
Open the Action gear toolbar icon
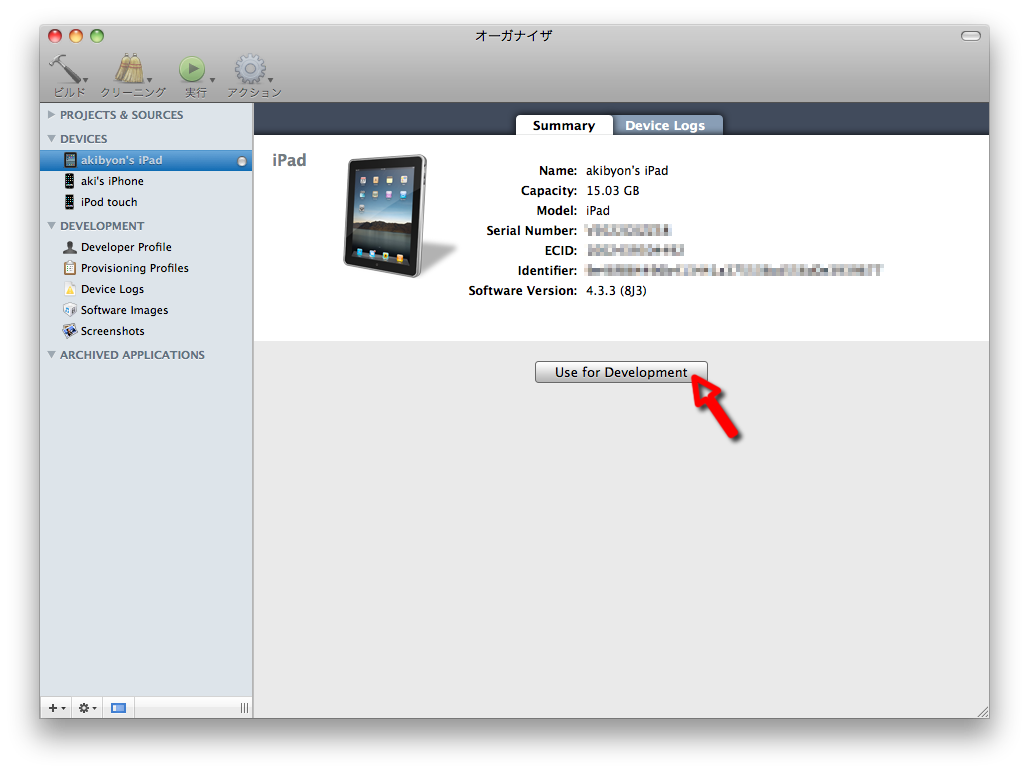pyautogui.click(x=250, y=69)
